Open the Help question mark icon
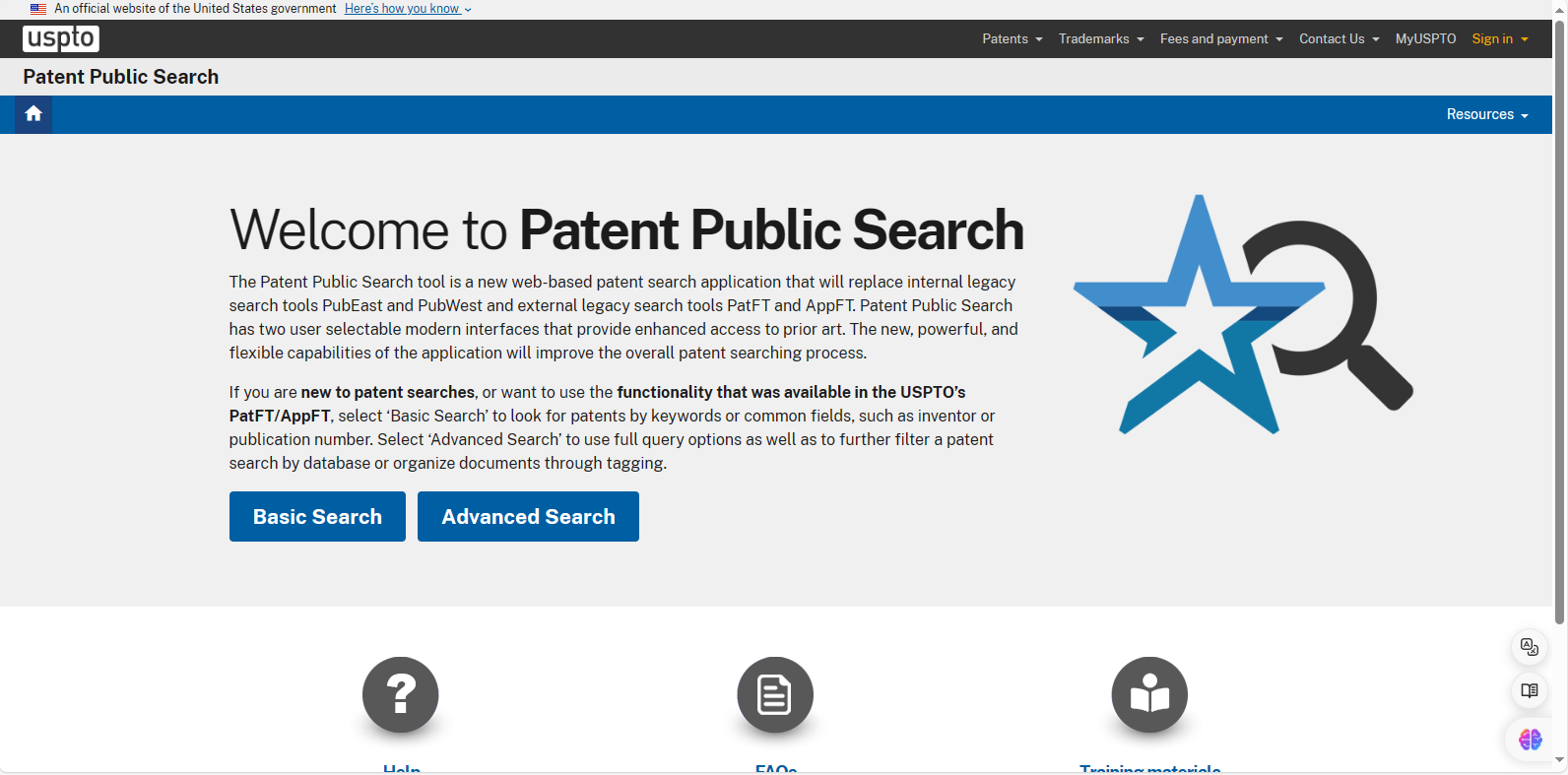 click(x=400, y=694)
